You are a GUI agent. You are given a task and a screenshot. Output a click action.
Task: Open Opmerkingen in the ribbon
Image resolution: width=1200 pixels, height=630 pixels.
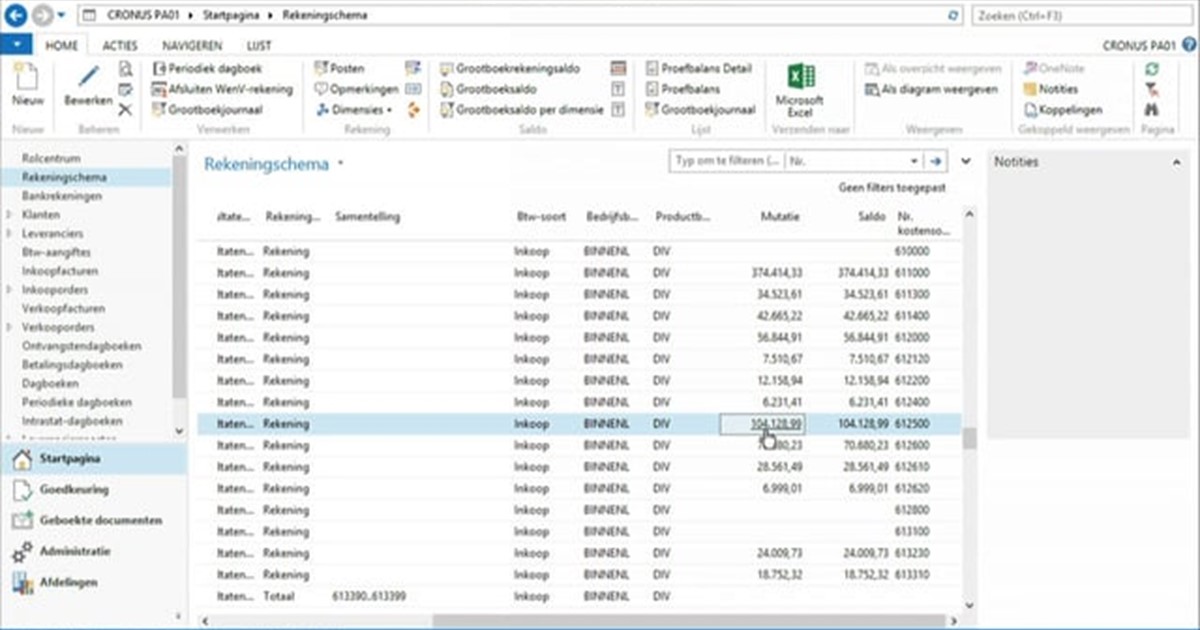[x=356, y=89]
